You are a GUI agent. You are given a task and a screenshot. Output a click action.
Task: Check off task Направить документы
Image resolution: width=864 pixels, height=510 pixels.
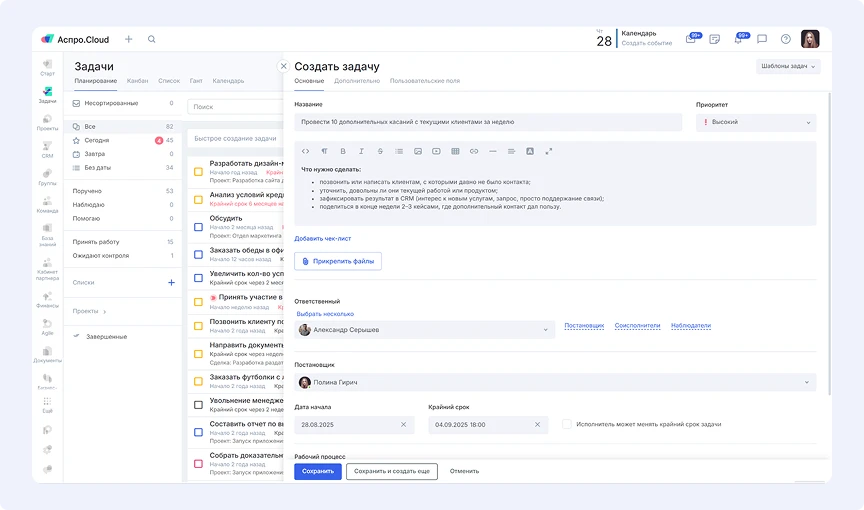coord(198,354)
